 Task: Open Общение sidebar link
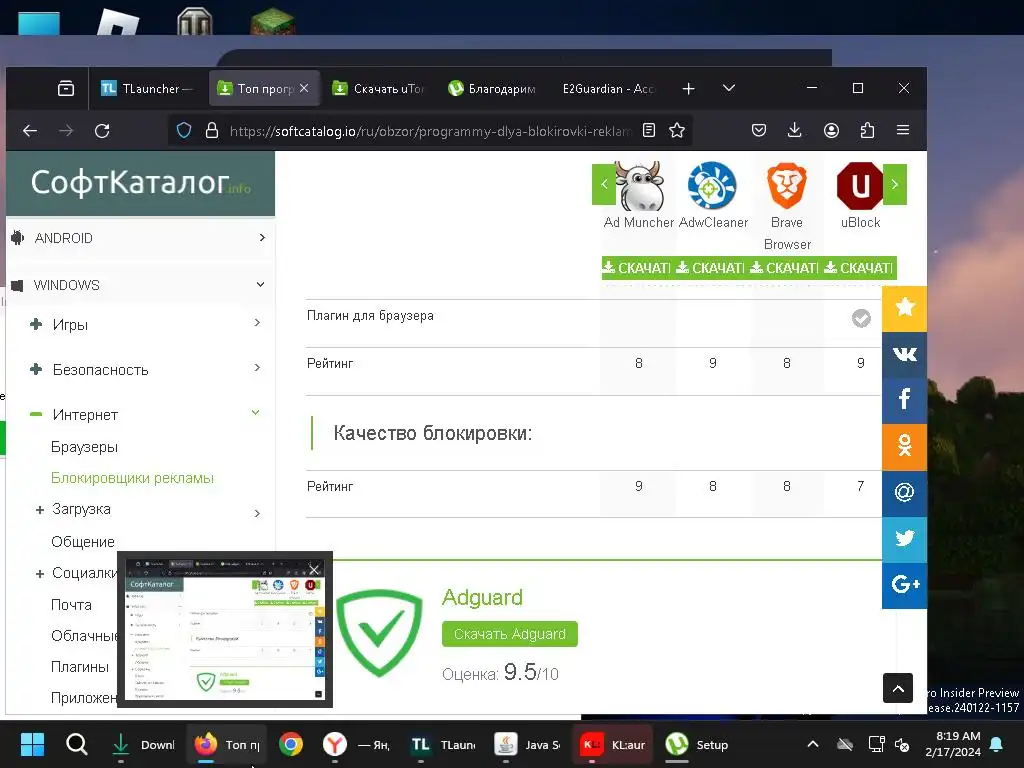tap(83, 542)
